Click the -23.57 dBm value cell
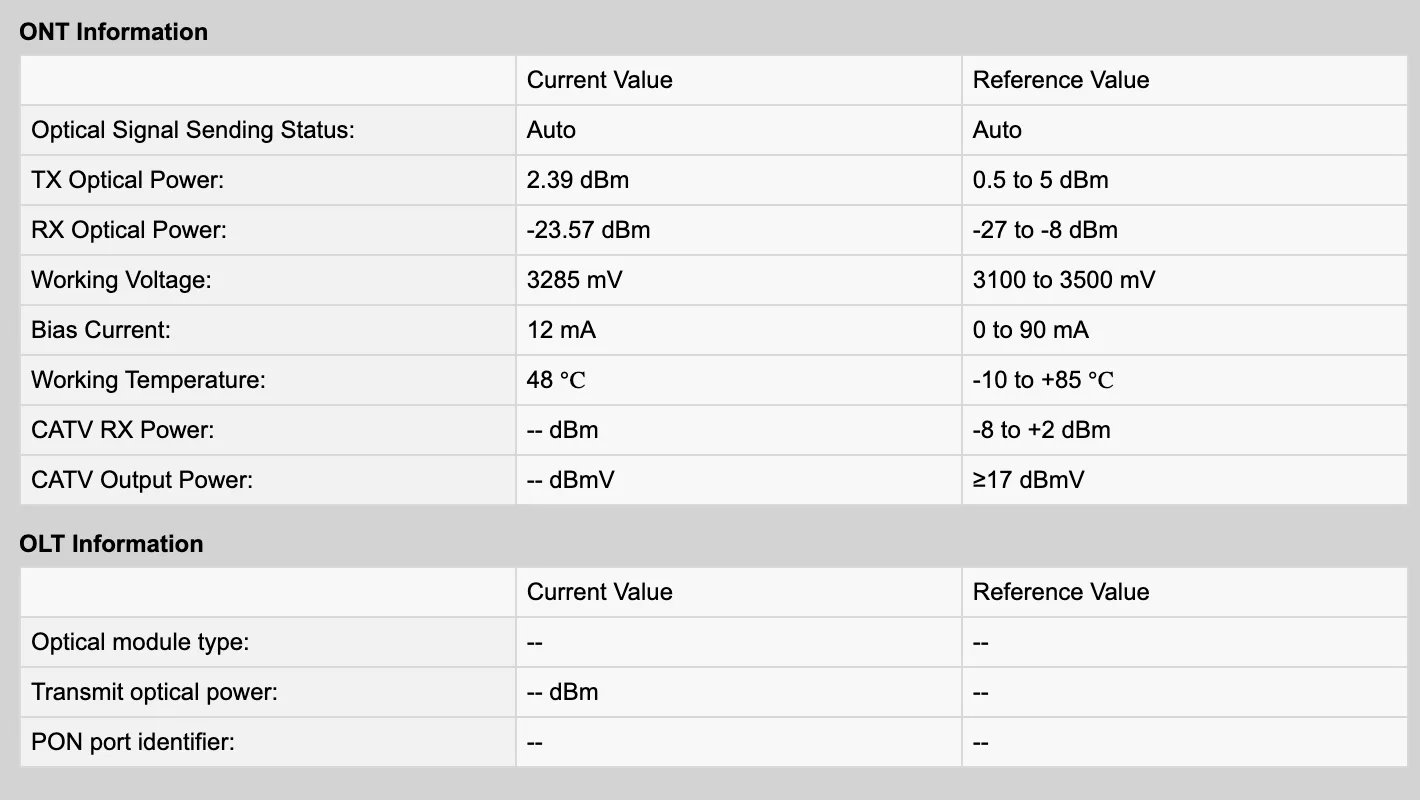The image size is (1420, 800). [x=588, y=230]
